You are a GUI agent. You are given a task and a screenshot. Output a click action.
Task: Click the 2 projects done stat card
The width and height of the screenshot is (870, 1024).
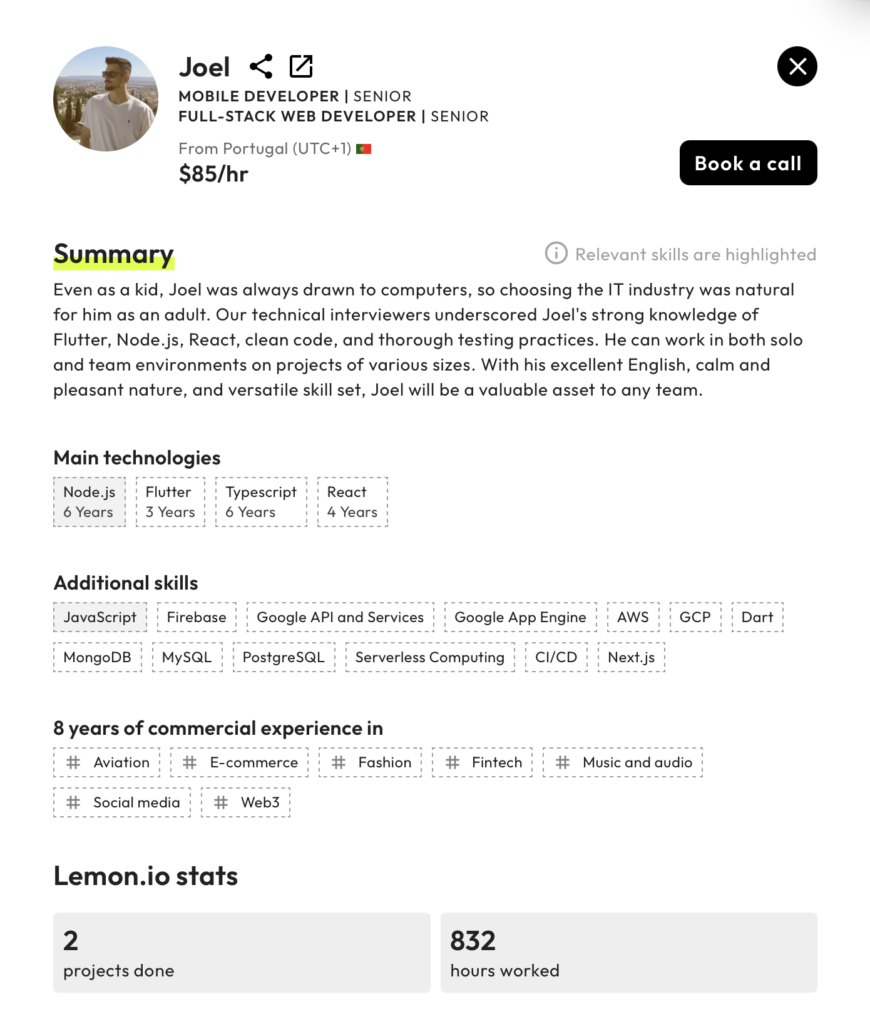pyautogui.click(x=241, y=952)
